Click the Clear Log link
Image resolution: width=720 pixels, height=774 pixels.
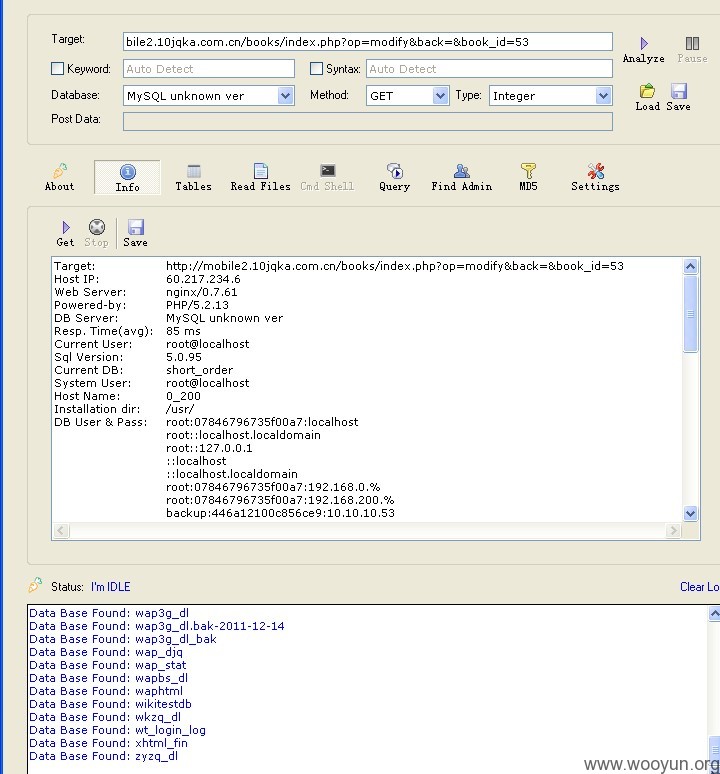(699, 587)
